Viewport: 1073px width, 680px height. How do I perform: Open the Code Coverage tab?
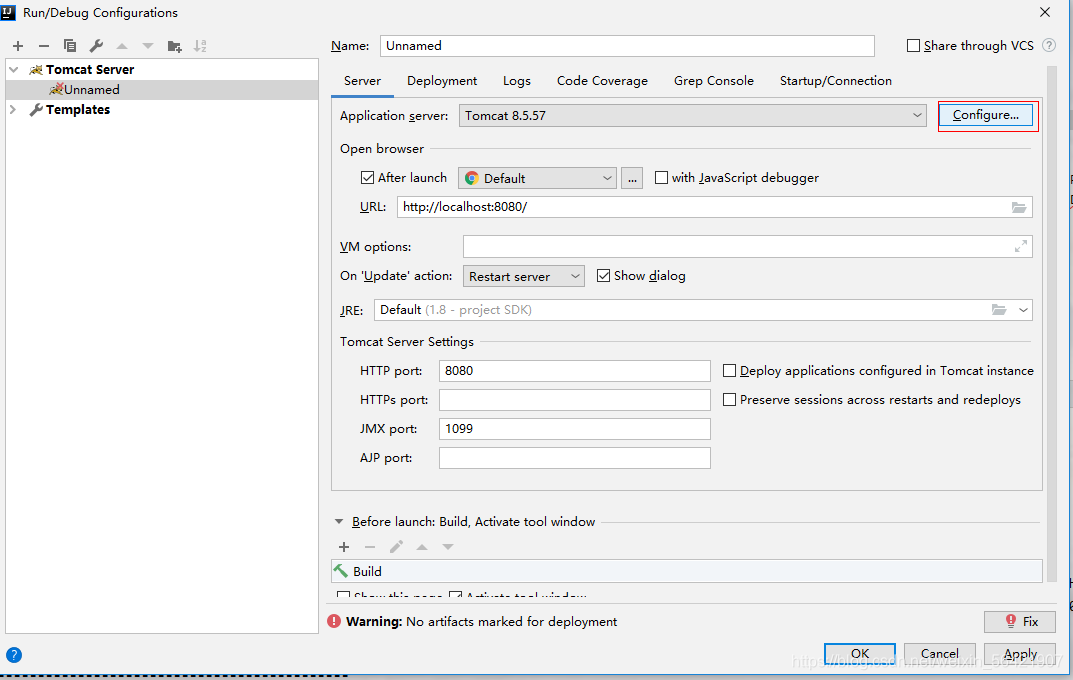tap(602, 81)
